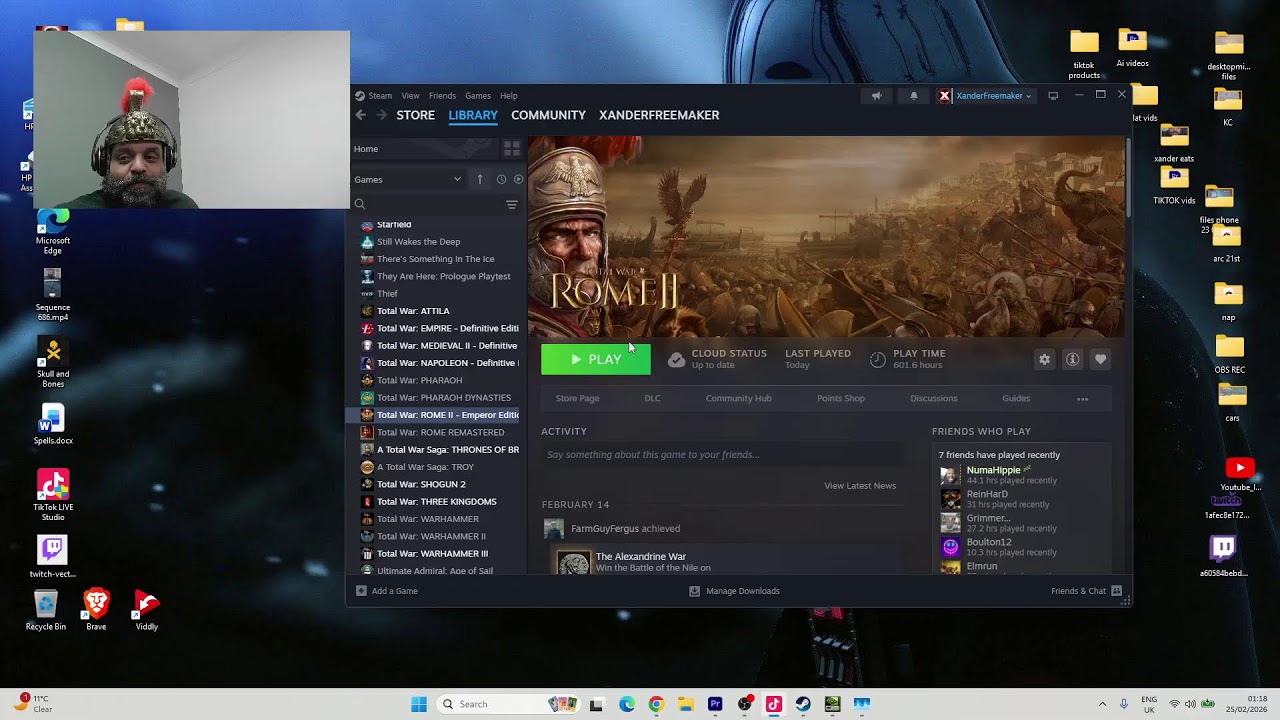Open Manage Downloads
This screenshot has width=1280, height=720.
734,591
